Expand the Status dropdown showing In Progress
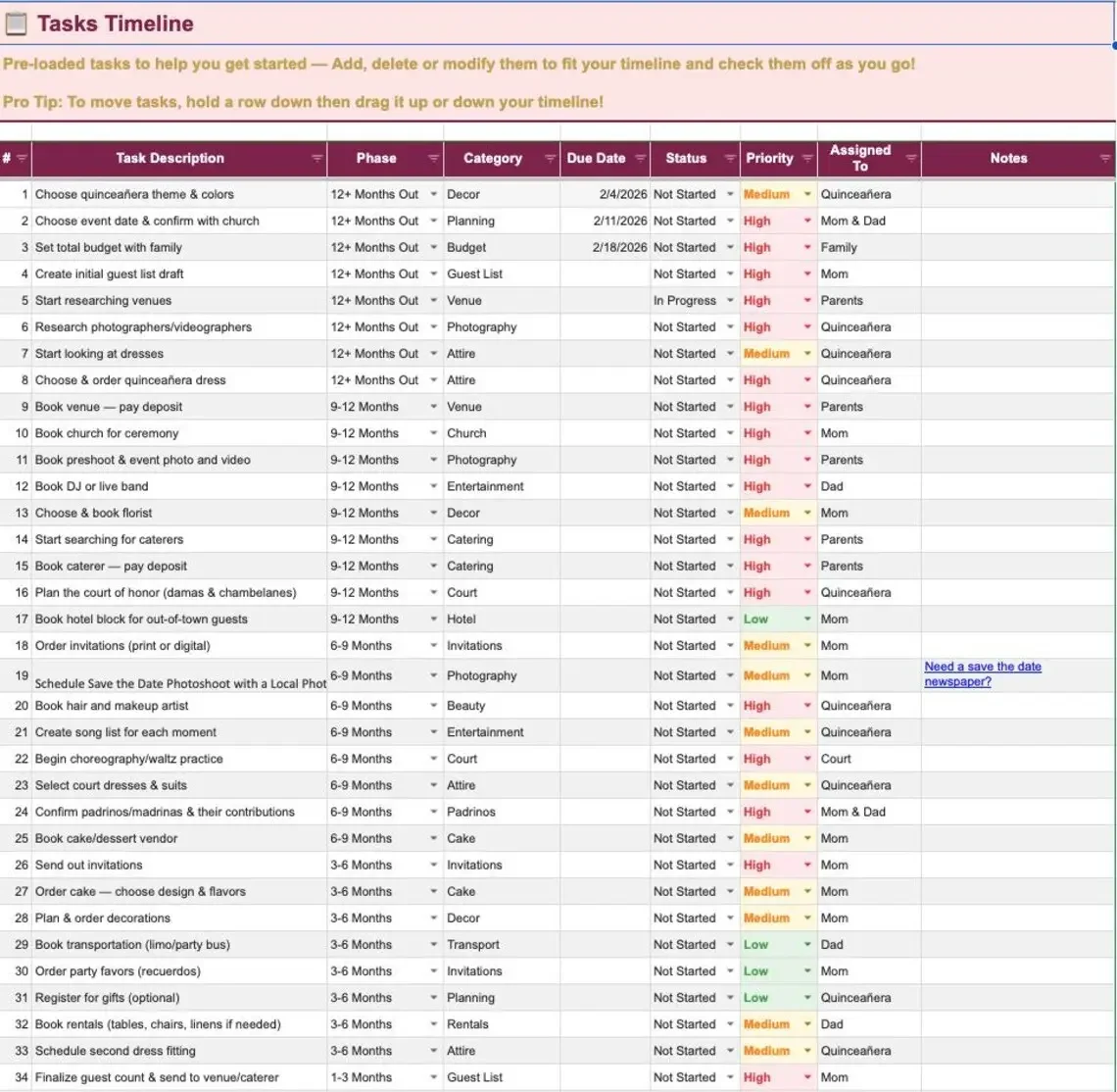Viewport: 1117px width, 1092px height. [731, 300]
